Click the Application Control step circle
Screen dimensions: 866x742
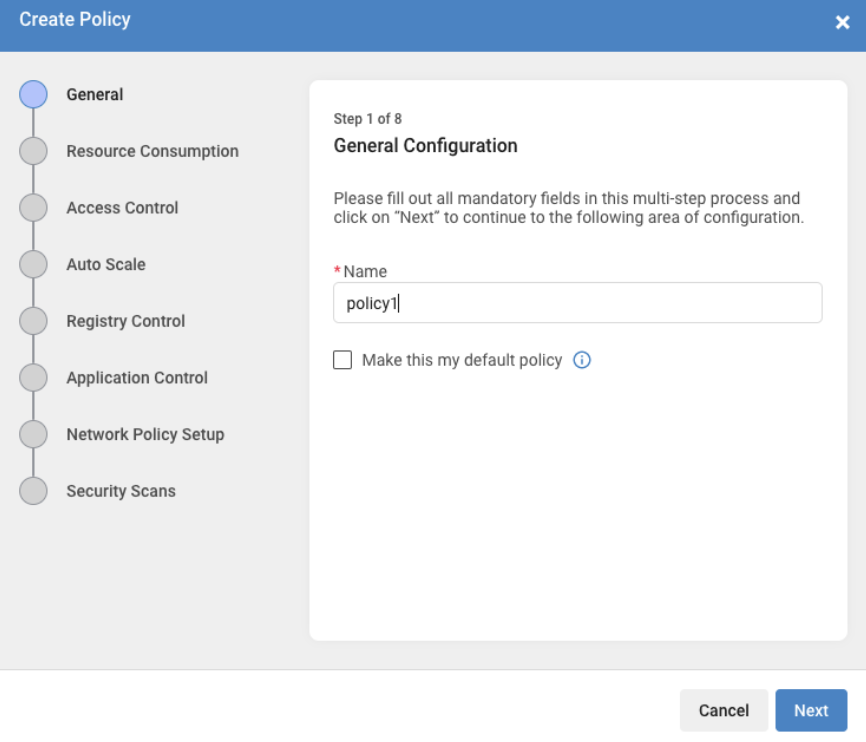(x=33, y=378)
